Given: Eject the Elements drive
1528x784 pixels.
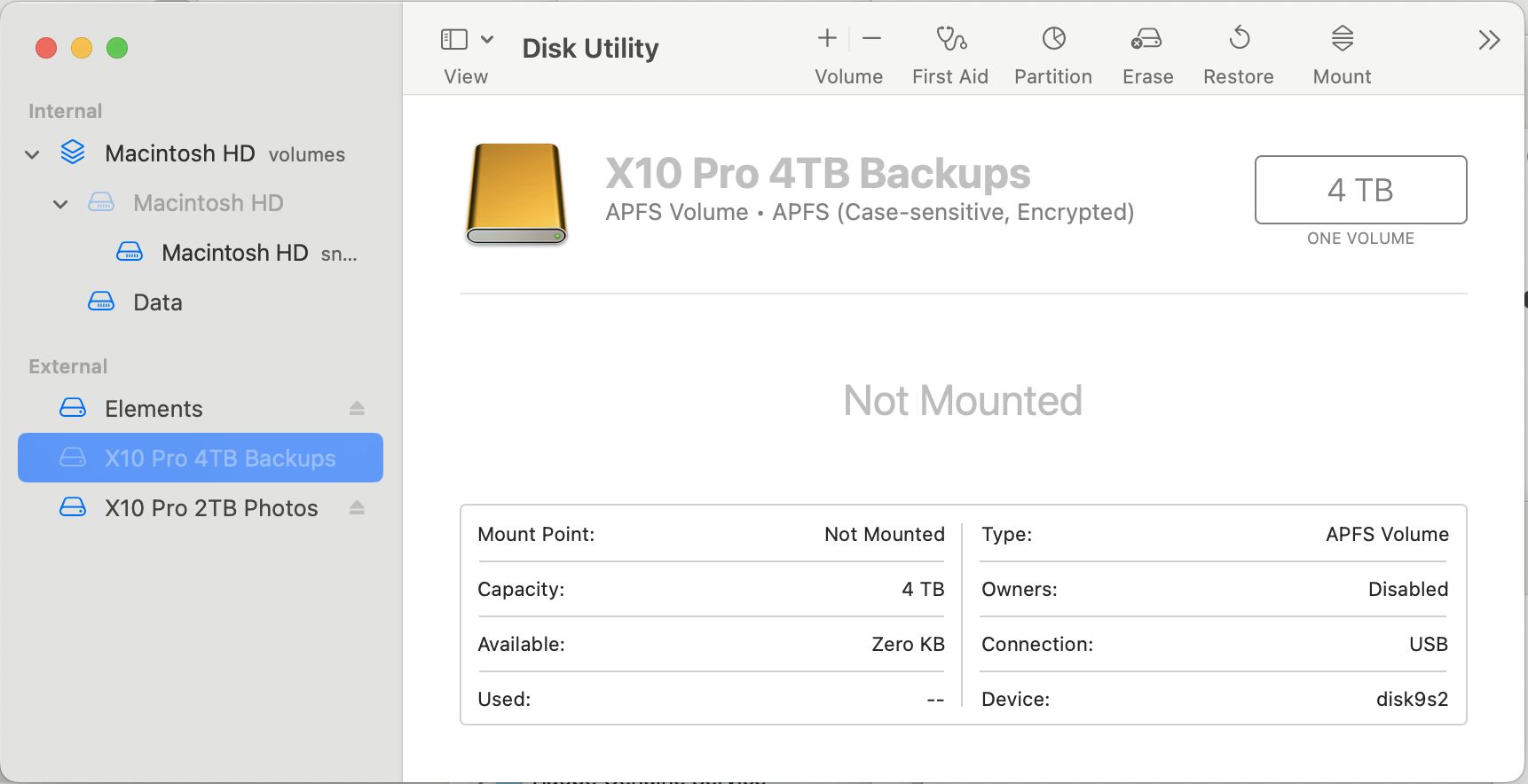Looking at the screenshot, I should click(x=357, y=408).
